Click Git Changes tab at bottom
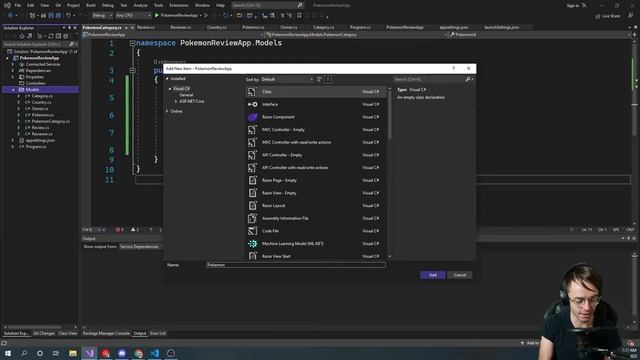The height and width of the screenshot is (360, 640). (44, 333)
